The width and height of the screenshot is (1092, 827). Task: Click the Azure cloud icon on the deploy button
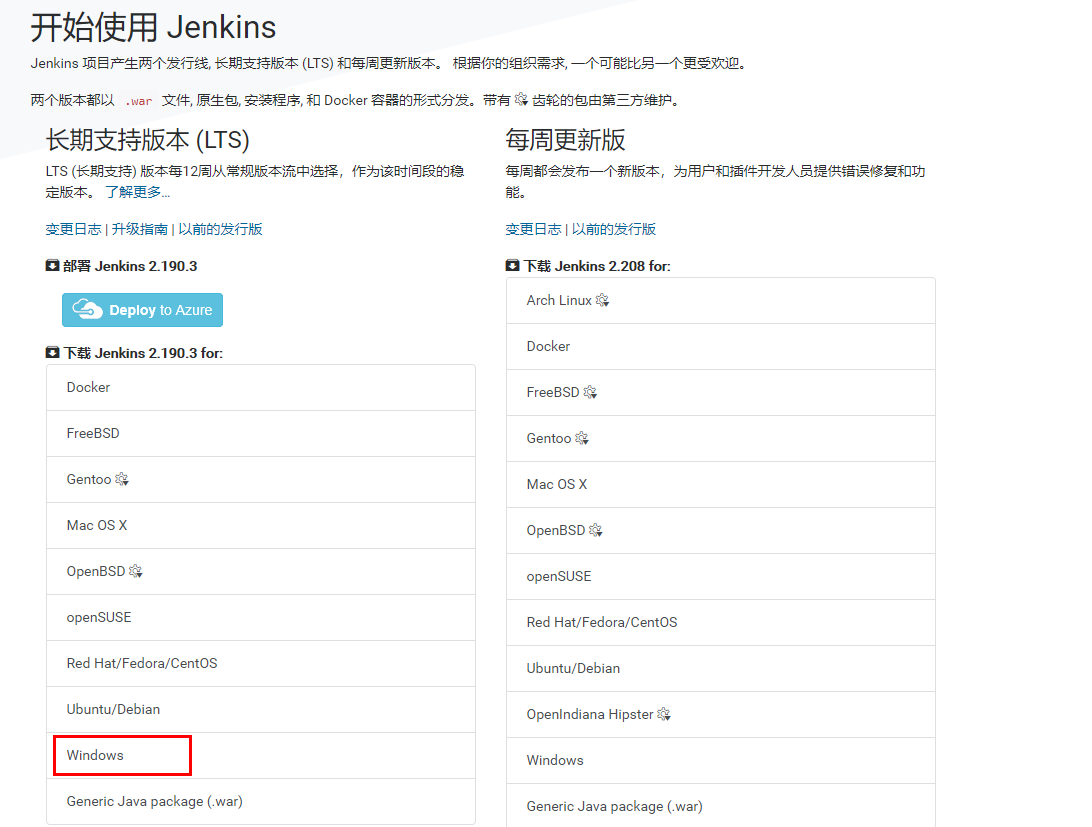point(88,309)
